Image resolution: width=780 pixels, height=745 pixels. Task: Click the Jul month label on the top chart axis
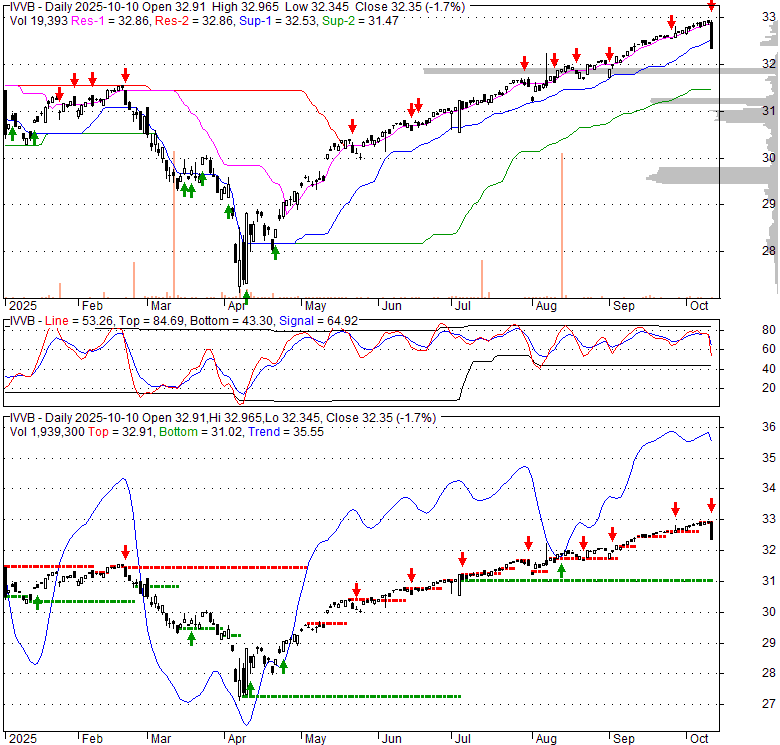pos(463,307)
